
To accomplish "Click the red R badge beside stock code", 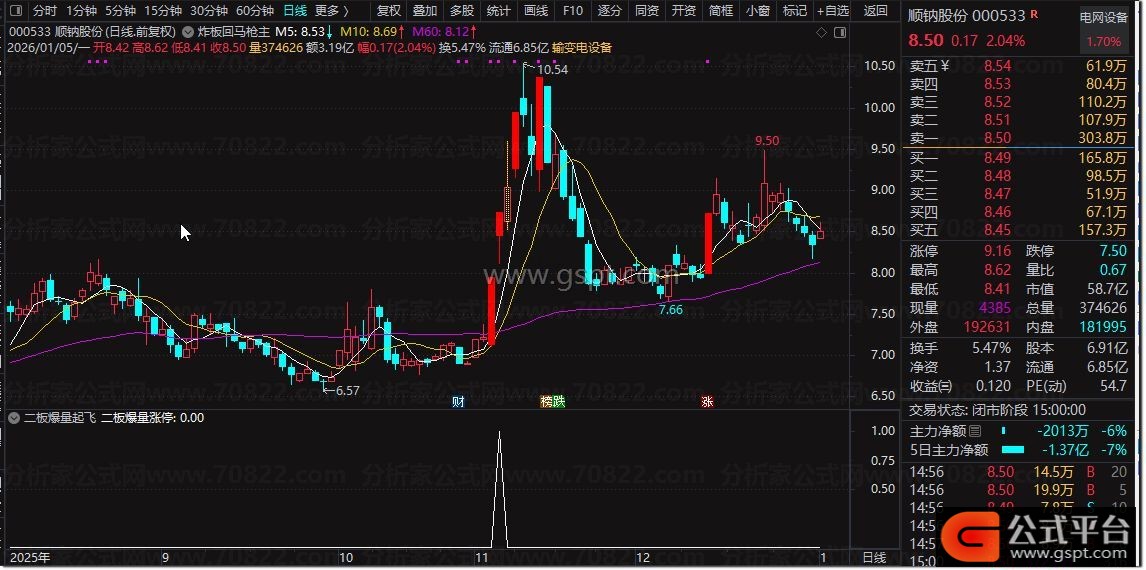I will point(1033,15).
